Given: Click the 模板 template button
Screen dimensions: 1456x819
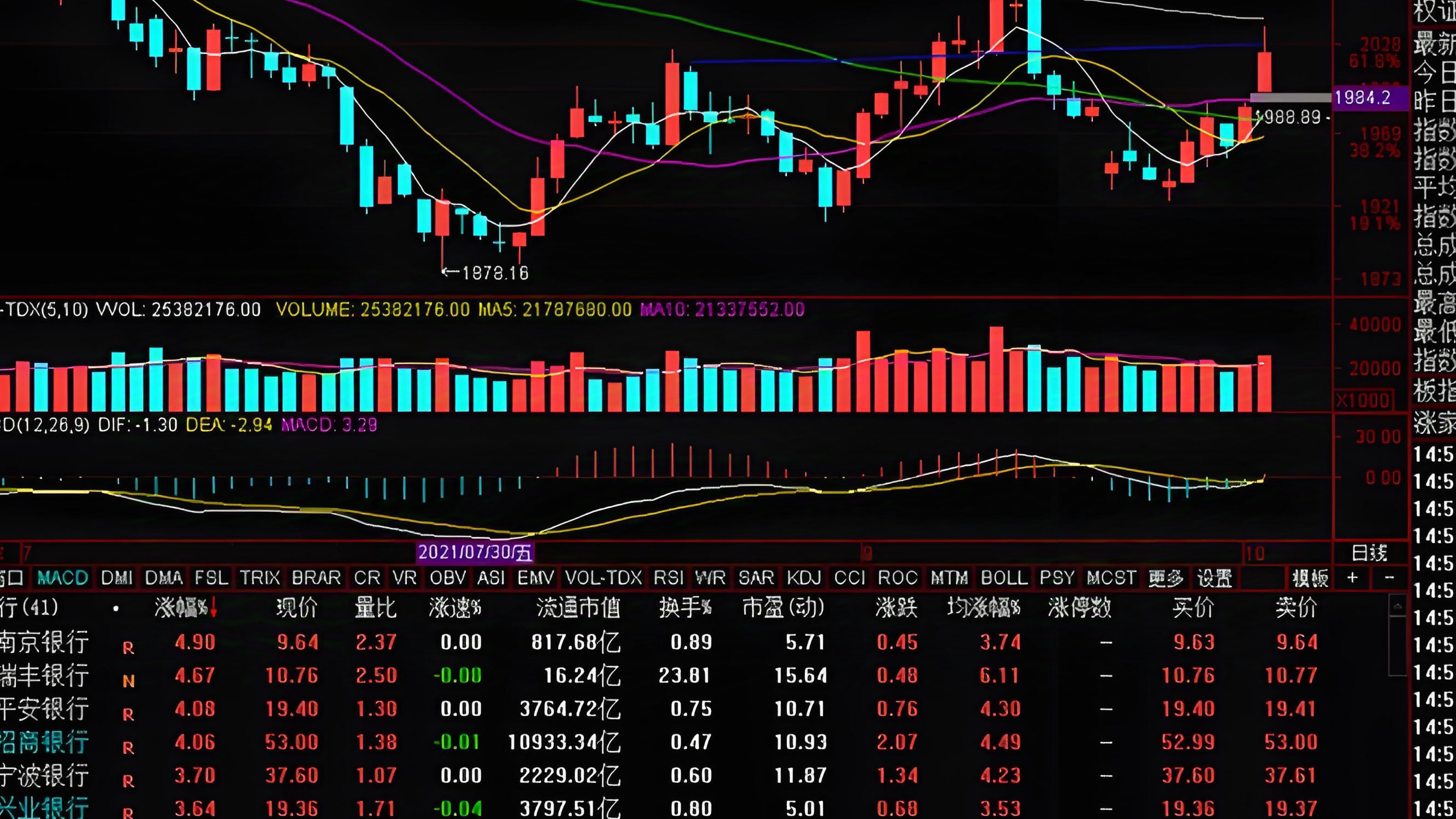Looking at the screenshot, I should point(1310,578).
